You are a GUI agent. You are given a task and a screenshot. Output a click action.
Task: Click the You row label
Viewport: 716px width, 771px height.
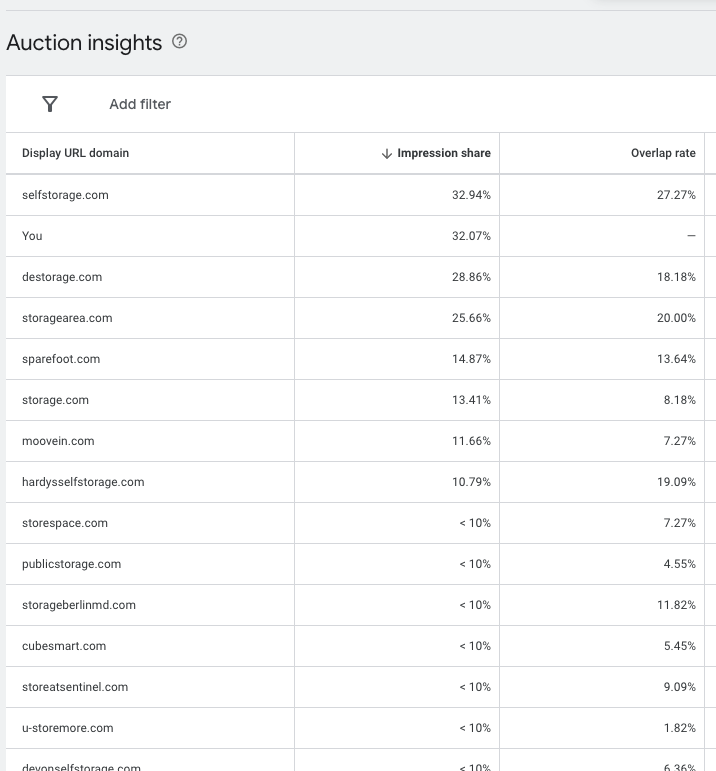click(32, 236)
